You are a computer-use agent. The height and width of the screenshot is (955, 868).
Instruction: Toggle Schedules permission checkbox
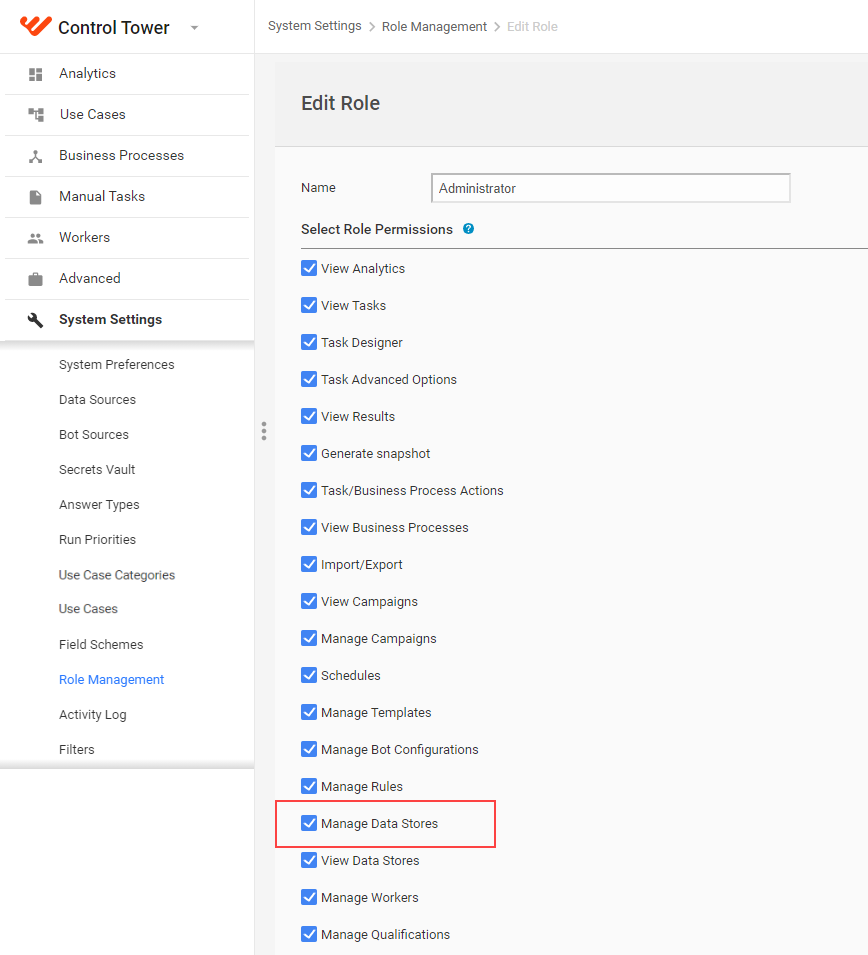[309, 675]
